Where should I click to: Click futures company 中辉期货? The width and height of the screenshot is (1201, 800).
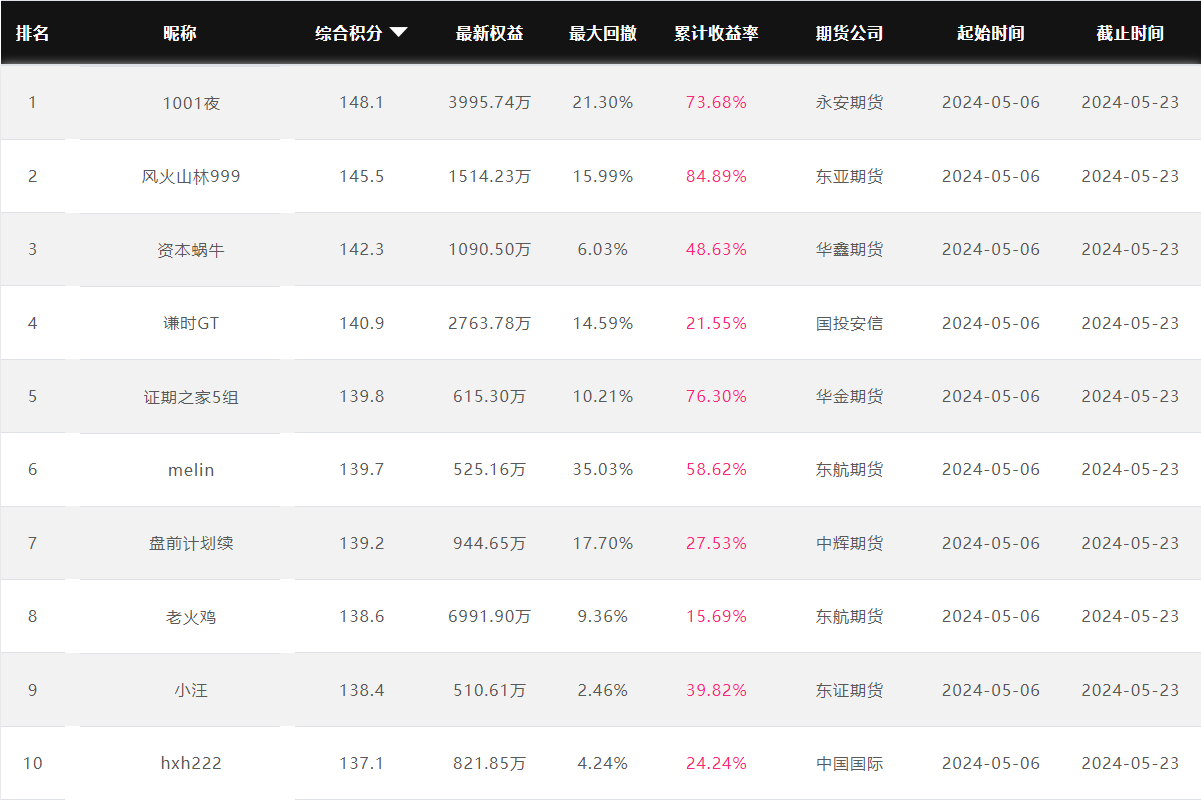[x=849, y=543]
